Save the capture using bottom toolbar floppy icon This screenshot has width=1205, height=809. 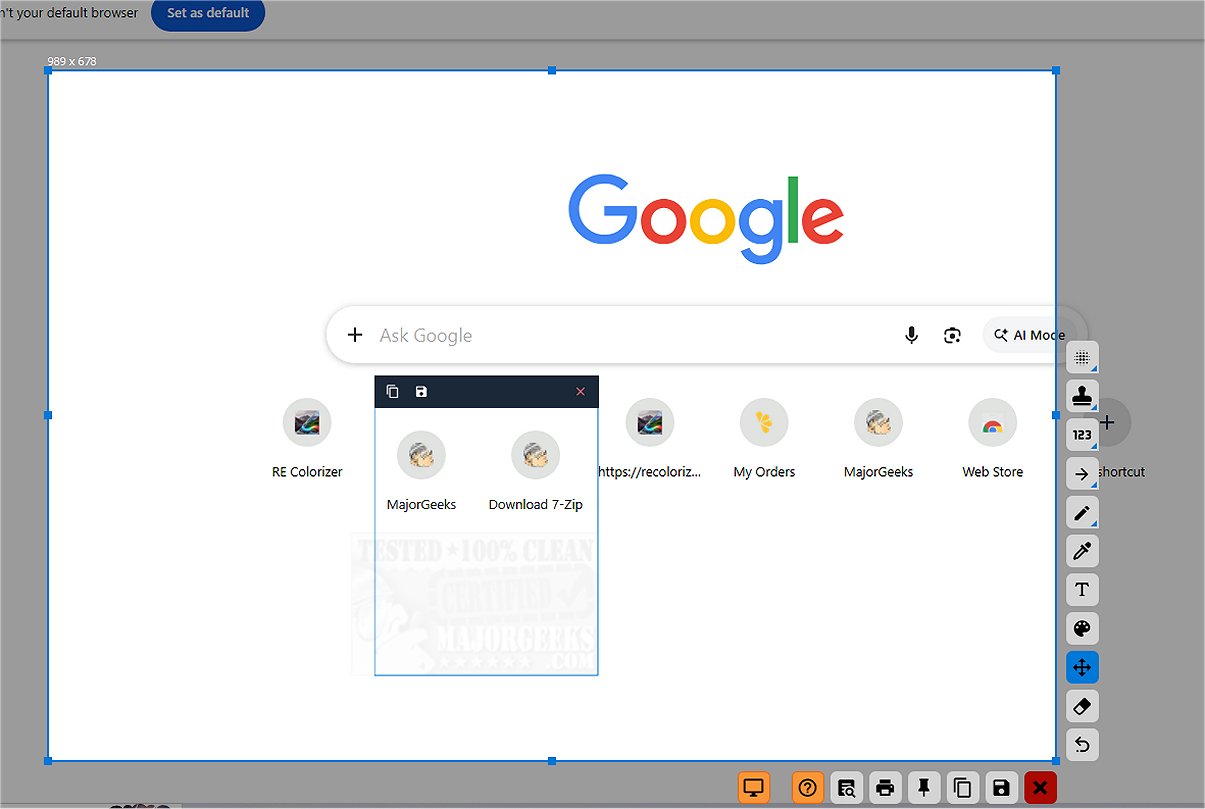point(1001,788)
